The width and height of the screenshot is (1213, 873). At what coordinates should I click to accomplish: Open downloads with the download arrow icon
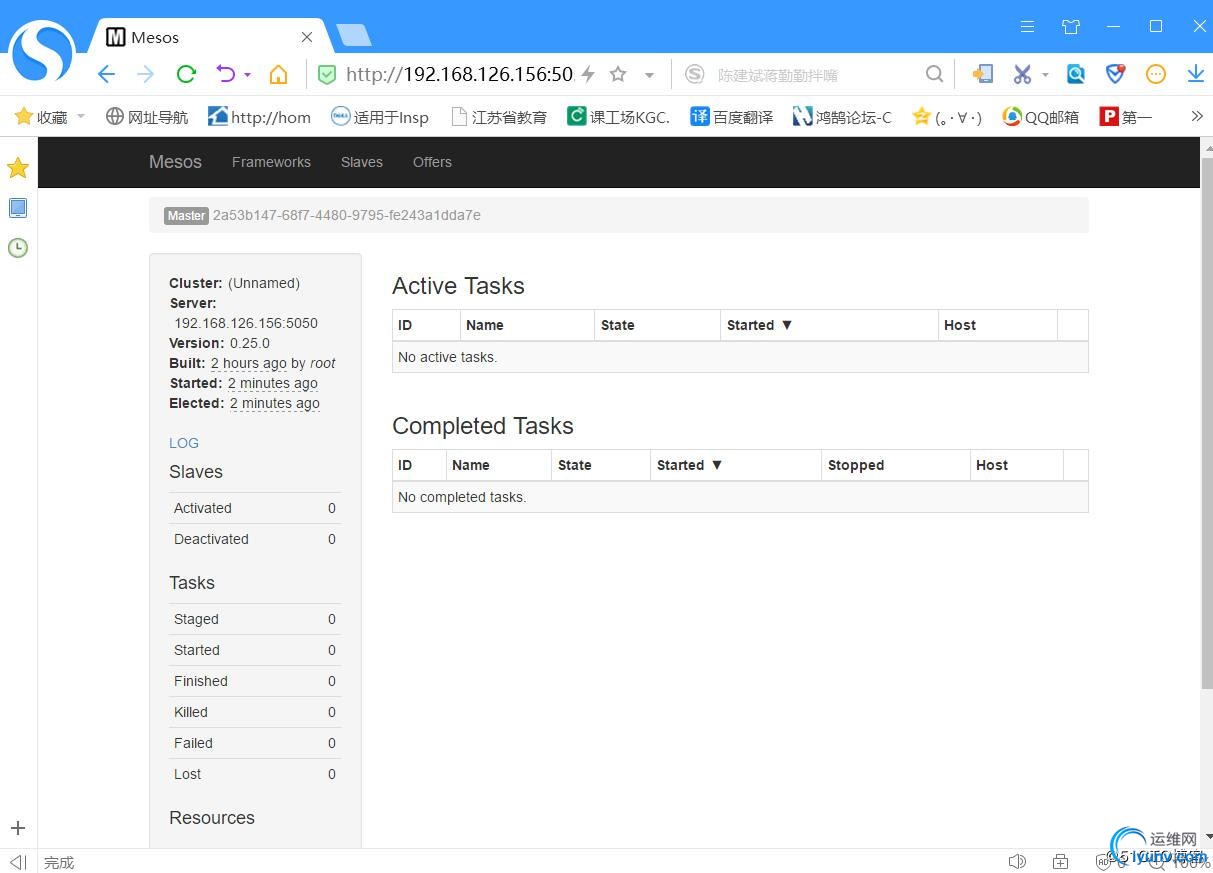click(1195, 74)
